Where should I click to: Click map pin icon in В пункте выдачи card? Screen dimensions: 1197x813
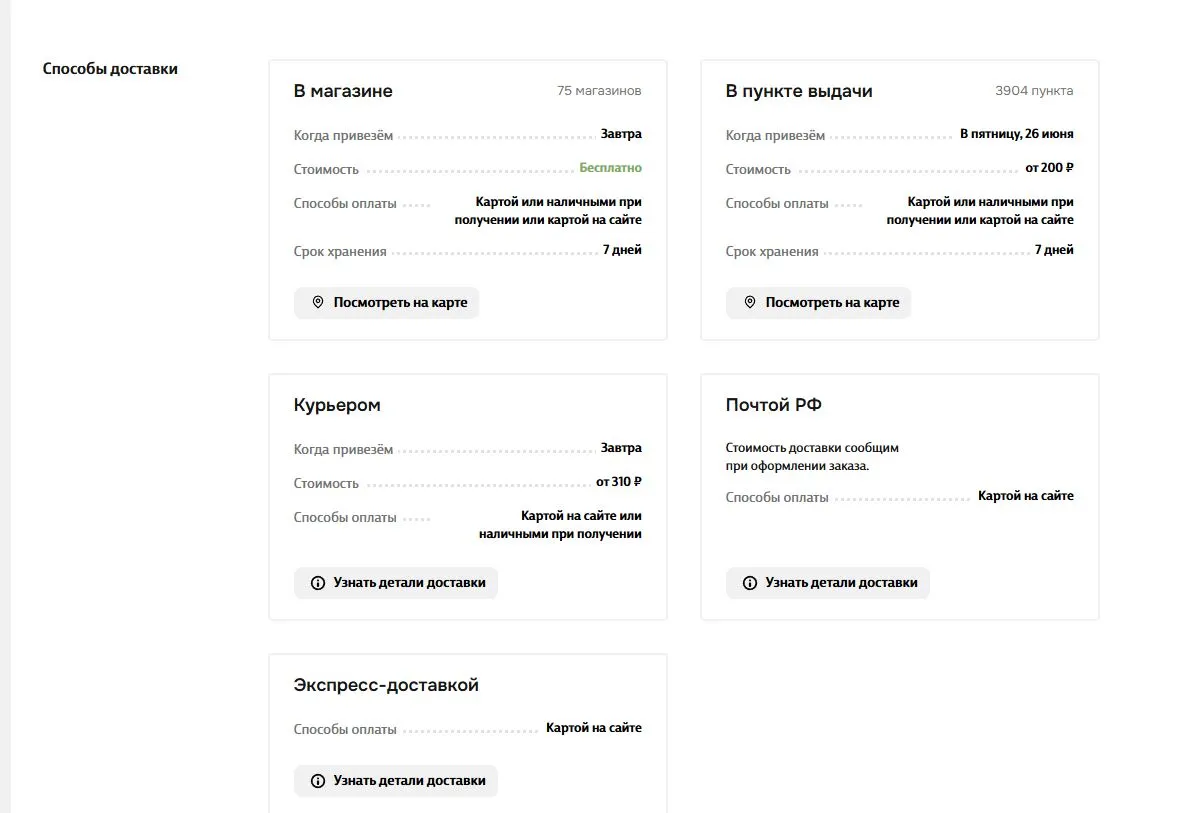point(750,302)
